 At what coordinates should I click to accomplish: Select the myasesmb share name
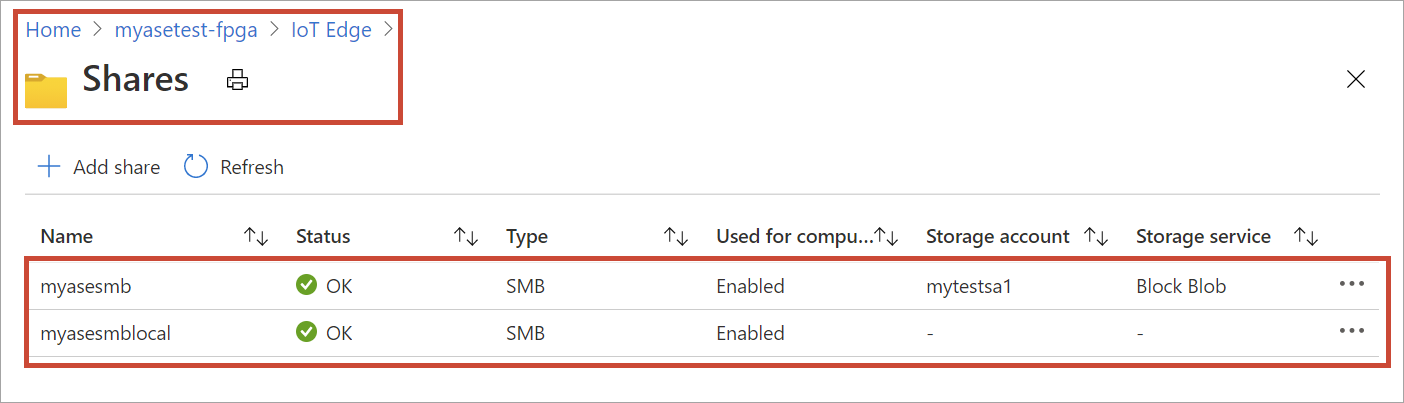click(86, 286)
